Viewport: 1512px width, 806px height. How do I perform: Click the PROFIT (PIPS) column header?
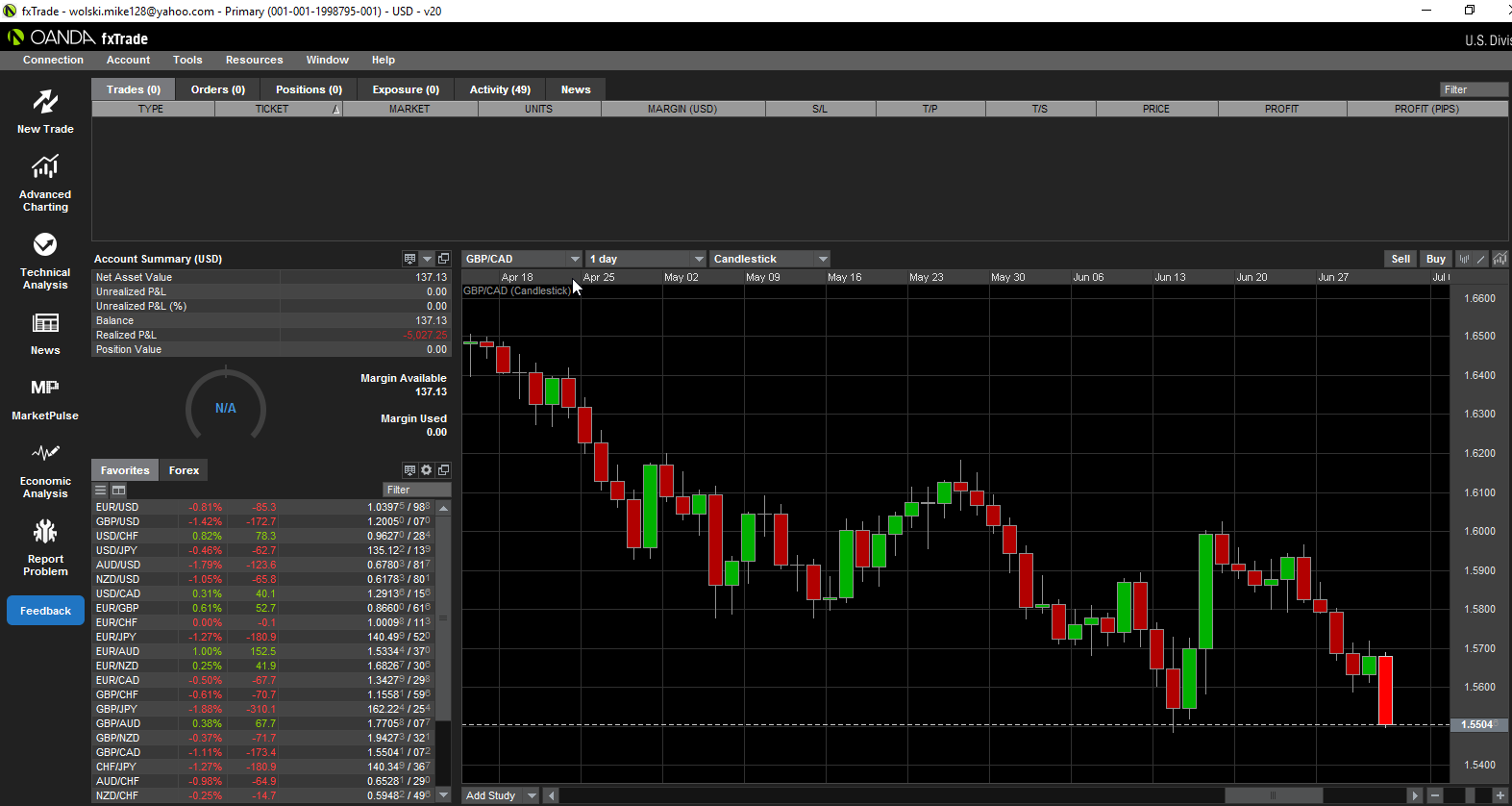[1426, 109]
